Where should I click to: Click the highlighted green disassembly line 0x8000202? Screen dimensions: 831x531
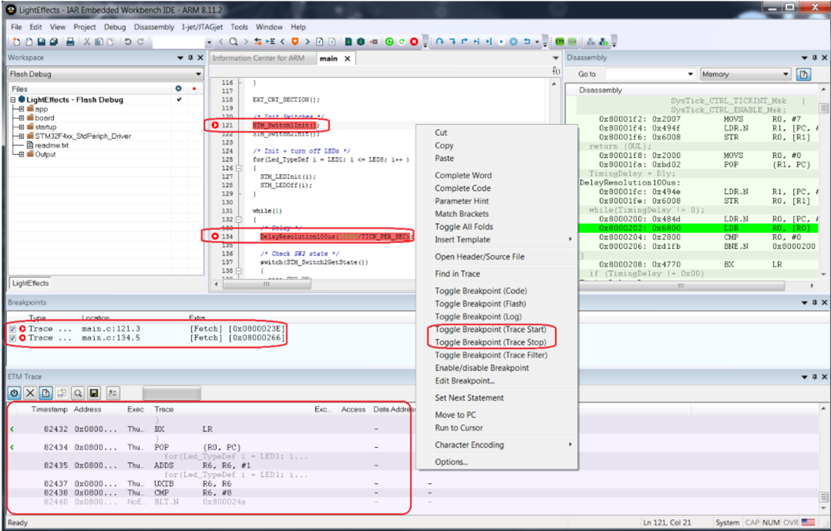tap(699, 228)
